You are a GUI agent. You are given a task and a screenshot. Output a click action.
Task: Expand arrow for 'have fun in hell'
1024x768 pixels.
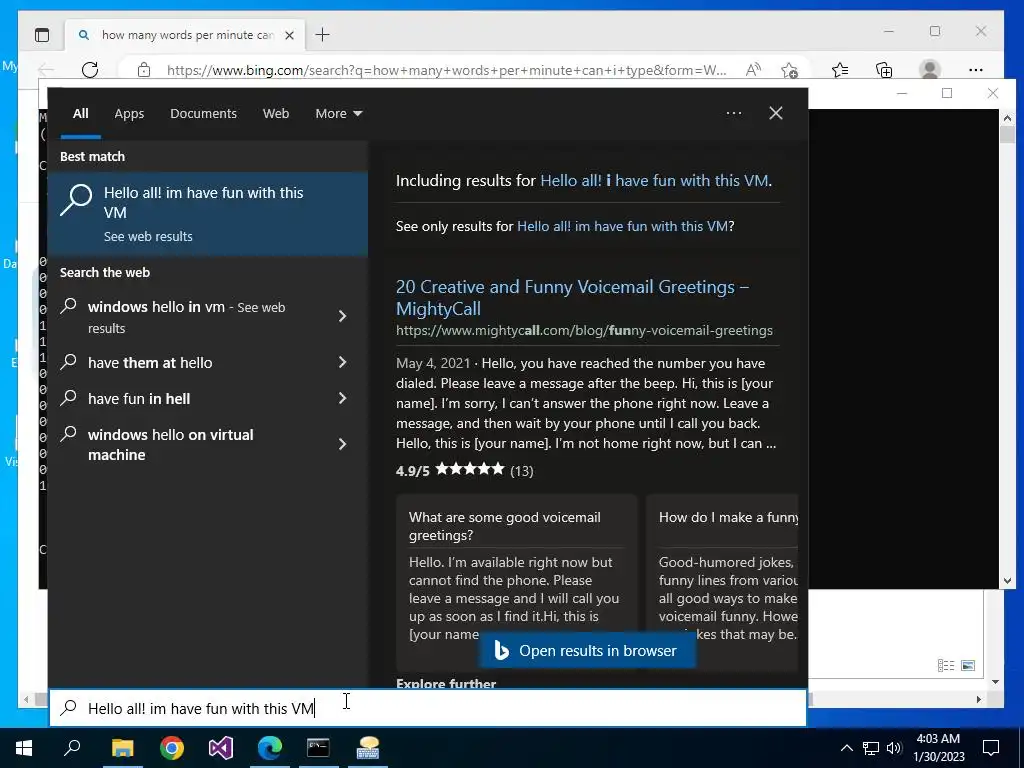pos(342,398)
